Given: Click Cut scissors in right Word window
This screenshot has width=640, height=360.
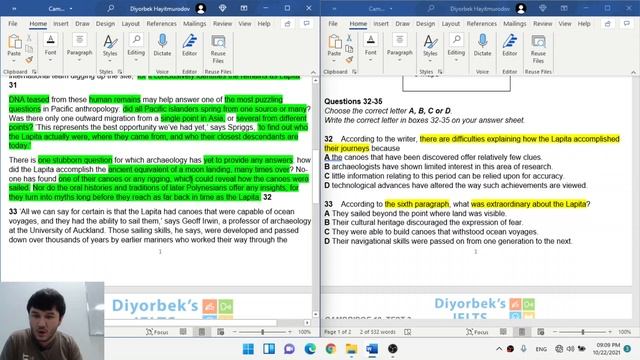Looking at the screenshot, I should (349, 38).
